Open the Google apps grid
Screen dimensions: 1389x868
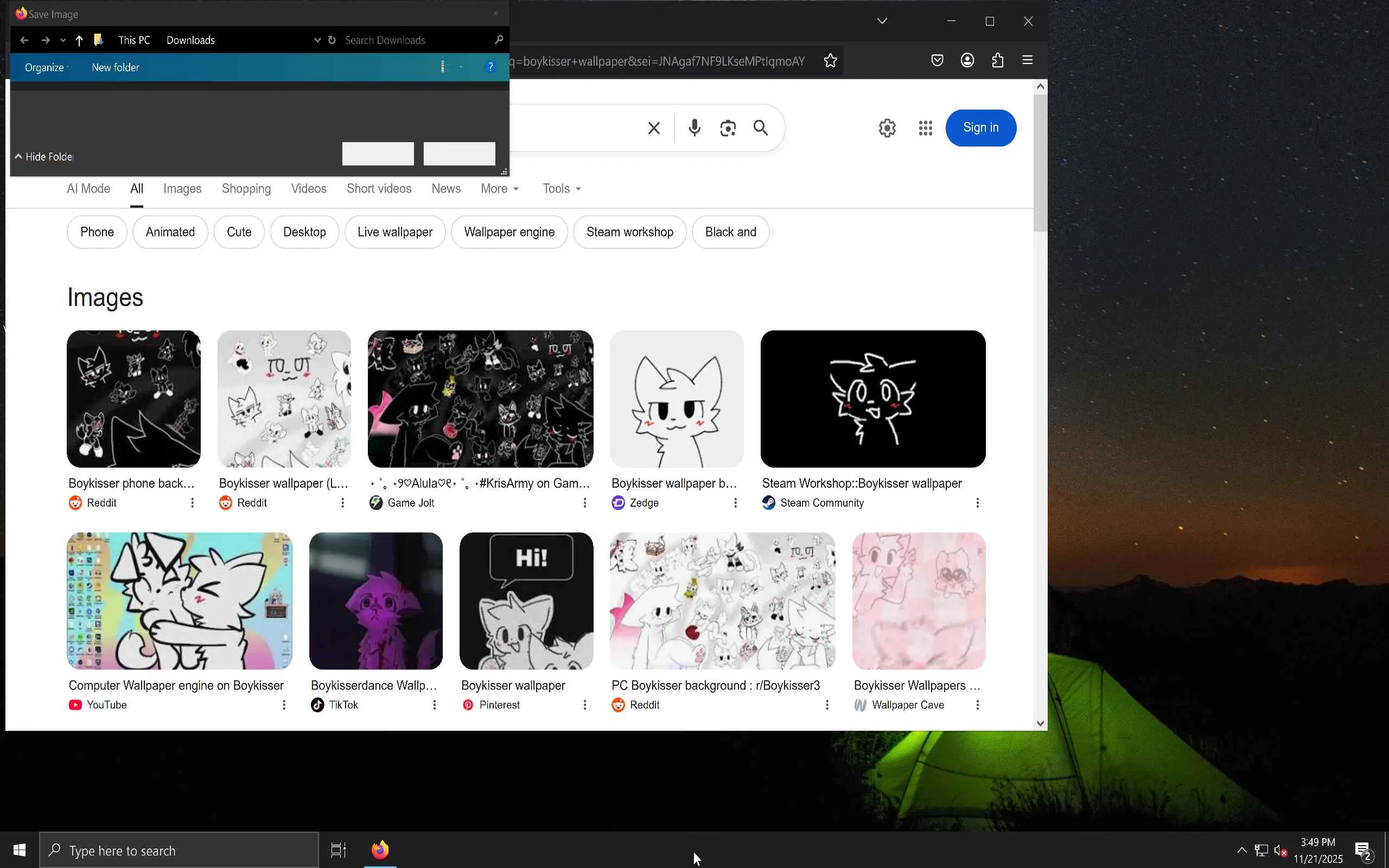(x=925, y=127)
